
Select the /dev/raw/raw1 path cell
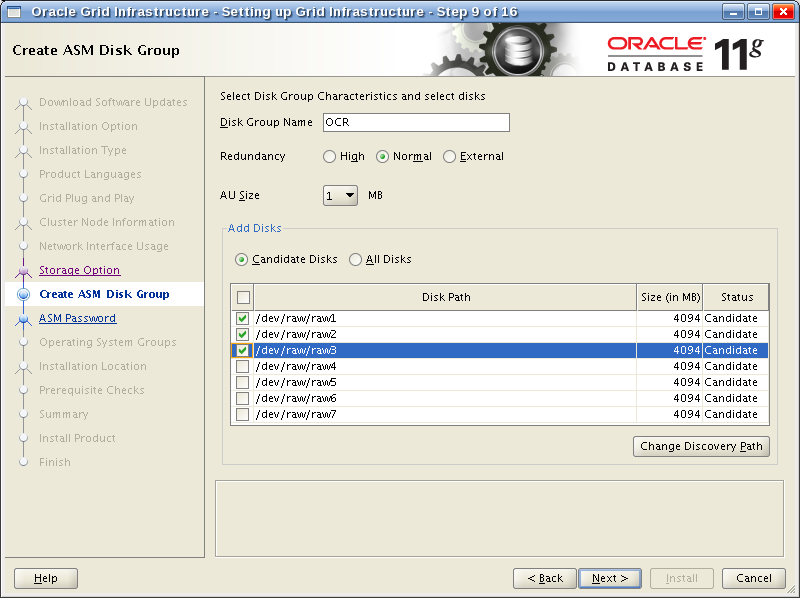click(445, 318)
